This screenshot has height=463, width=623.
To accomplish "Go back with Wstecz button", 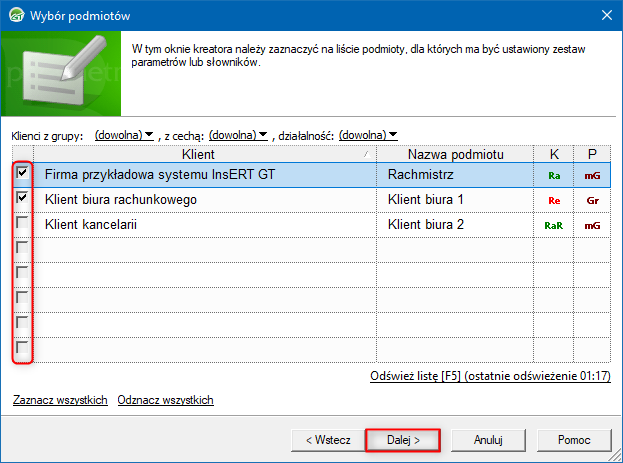I will coord(328,440).
